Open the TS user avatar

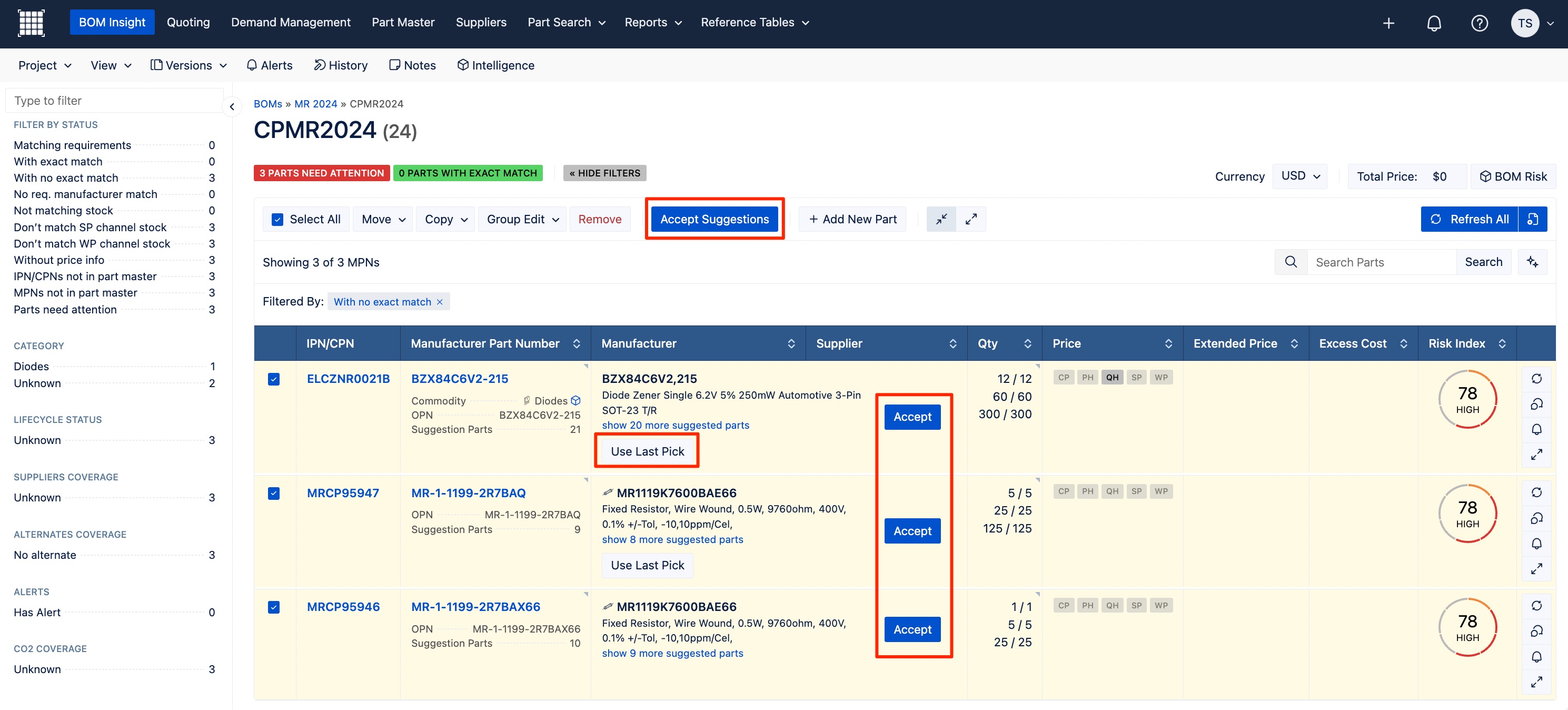click(1525, 23)
